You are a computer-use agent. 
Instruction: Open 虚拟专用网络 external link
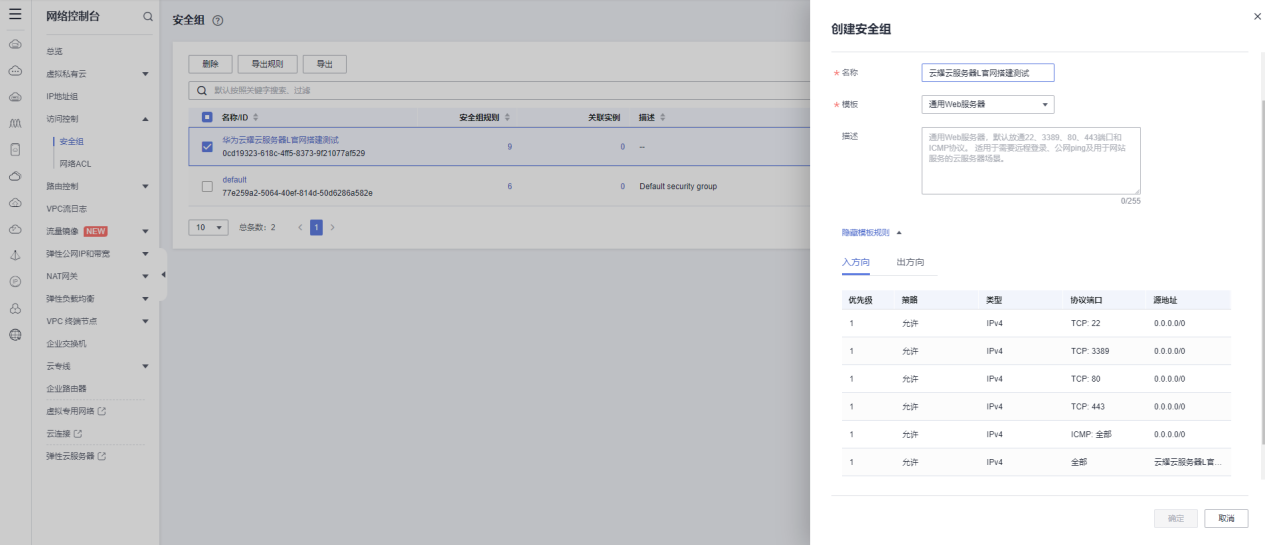coord(76,411)
